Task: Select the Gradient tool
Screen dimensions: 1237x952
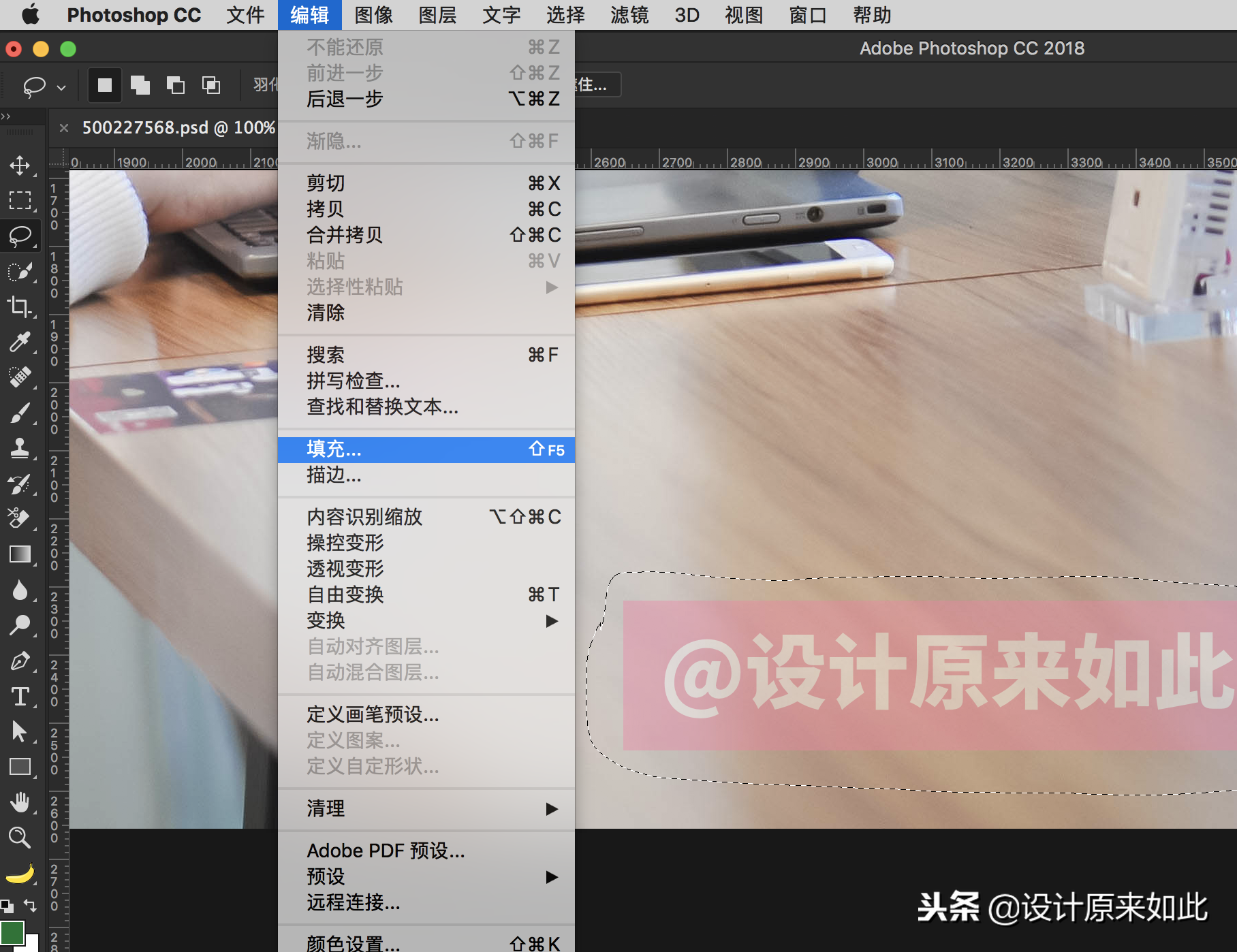Action: pyautogui.click(x=20, y=554)
